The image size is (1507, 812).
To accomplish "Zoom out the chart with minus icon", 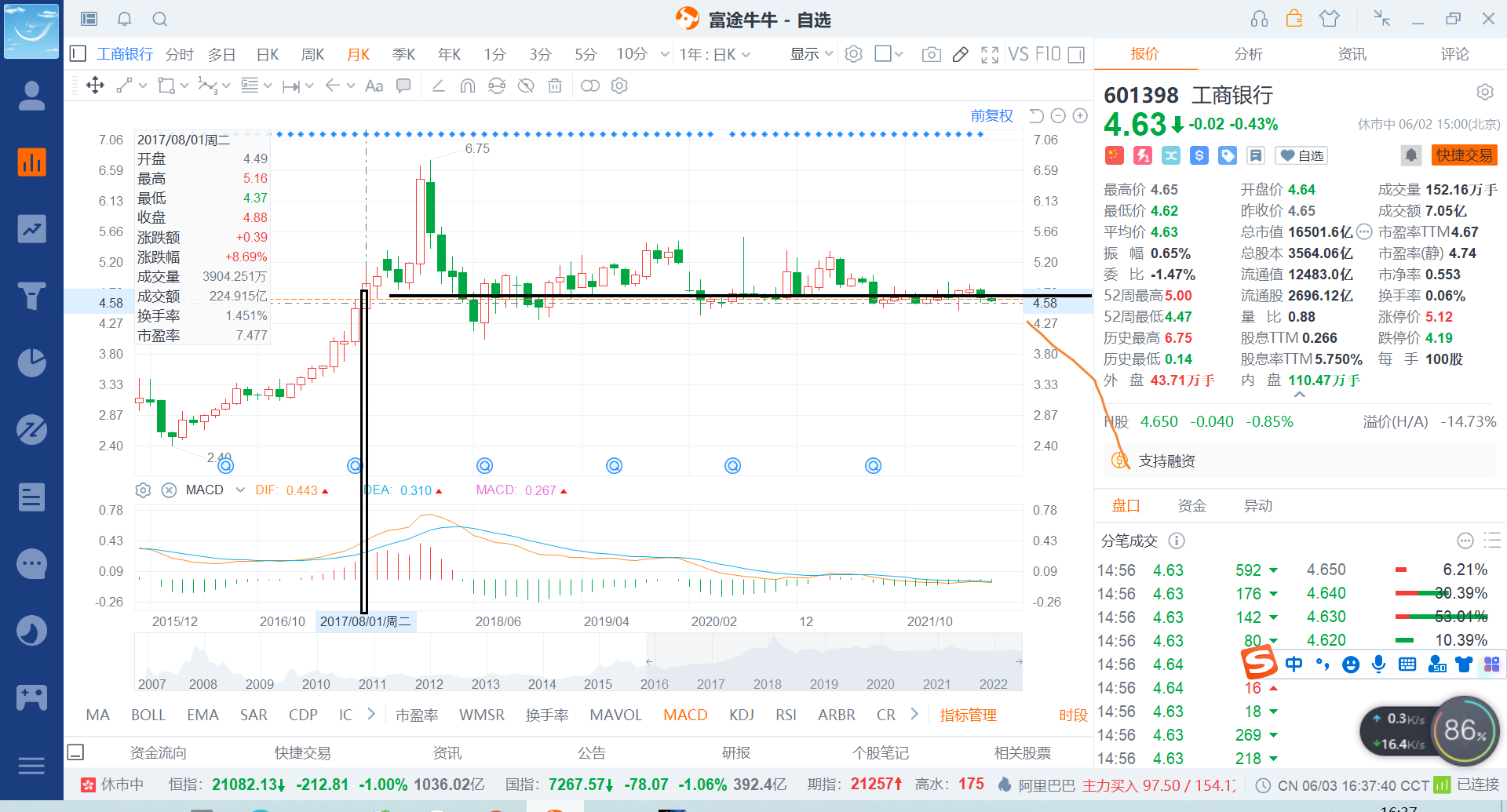I will [x=1058, y=116].
